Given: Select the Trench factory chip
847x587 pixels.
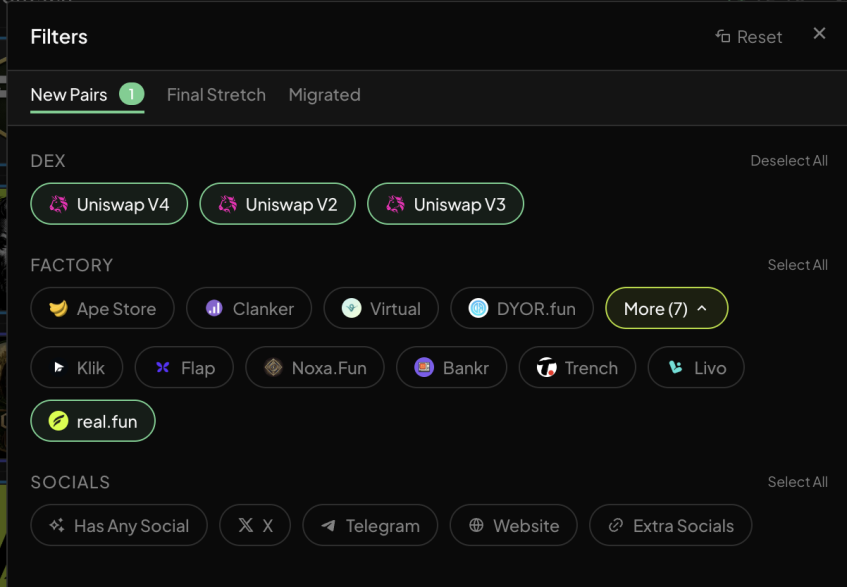Looking at the screenshot, I should pos(577,368).
